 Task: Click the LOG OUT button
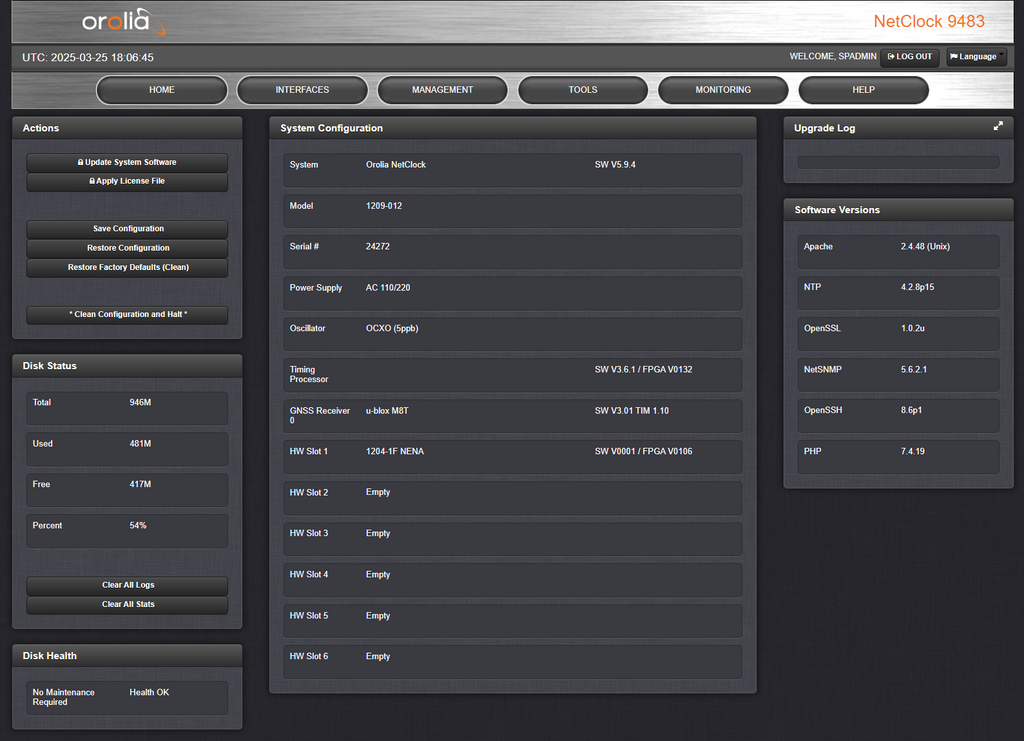[x=910, y=57]
